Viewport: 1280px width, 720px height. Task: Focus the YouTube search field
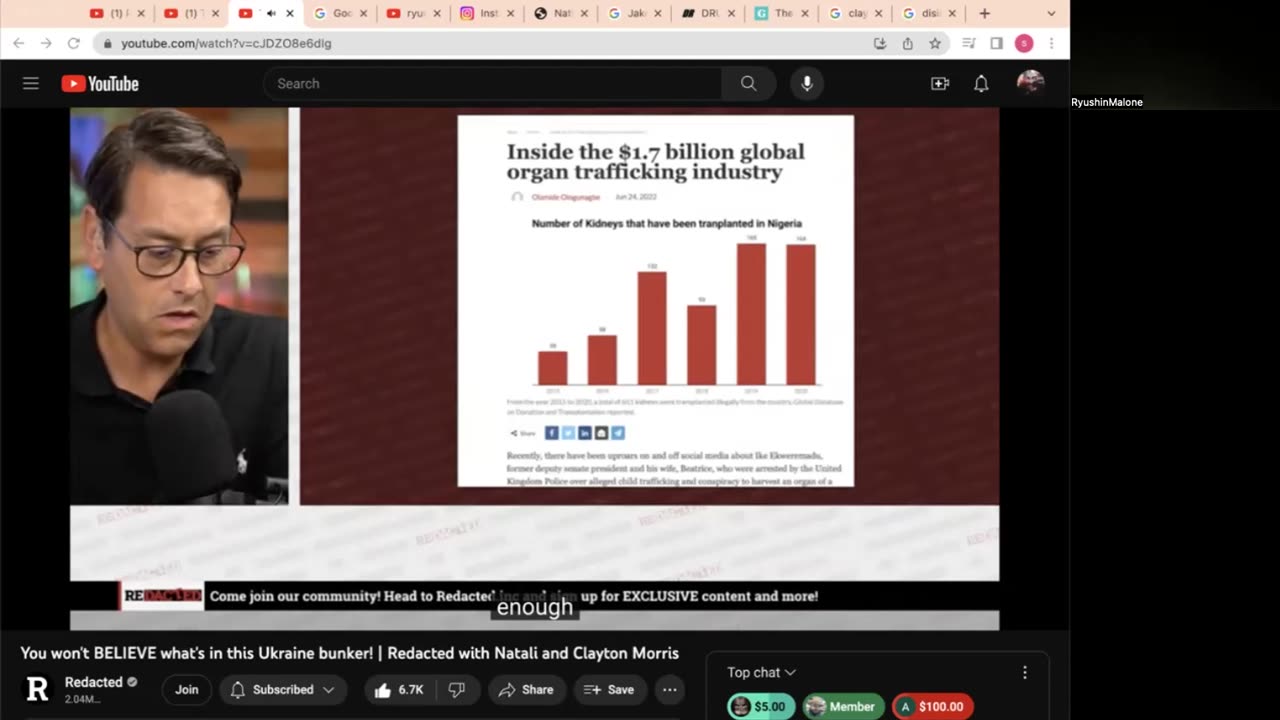click(492, 84)
